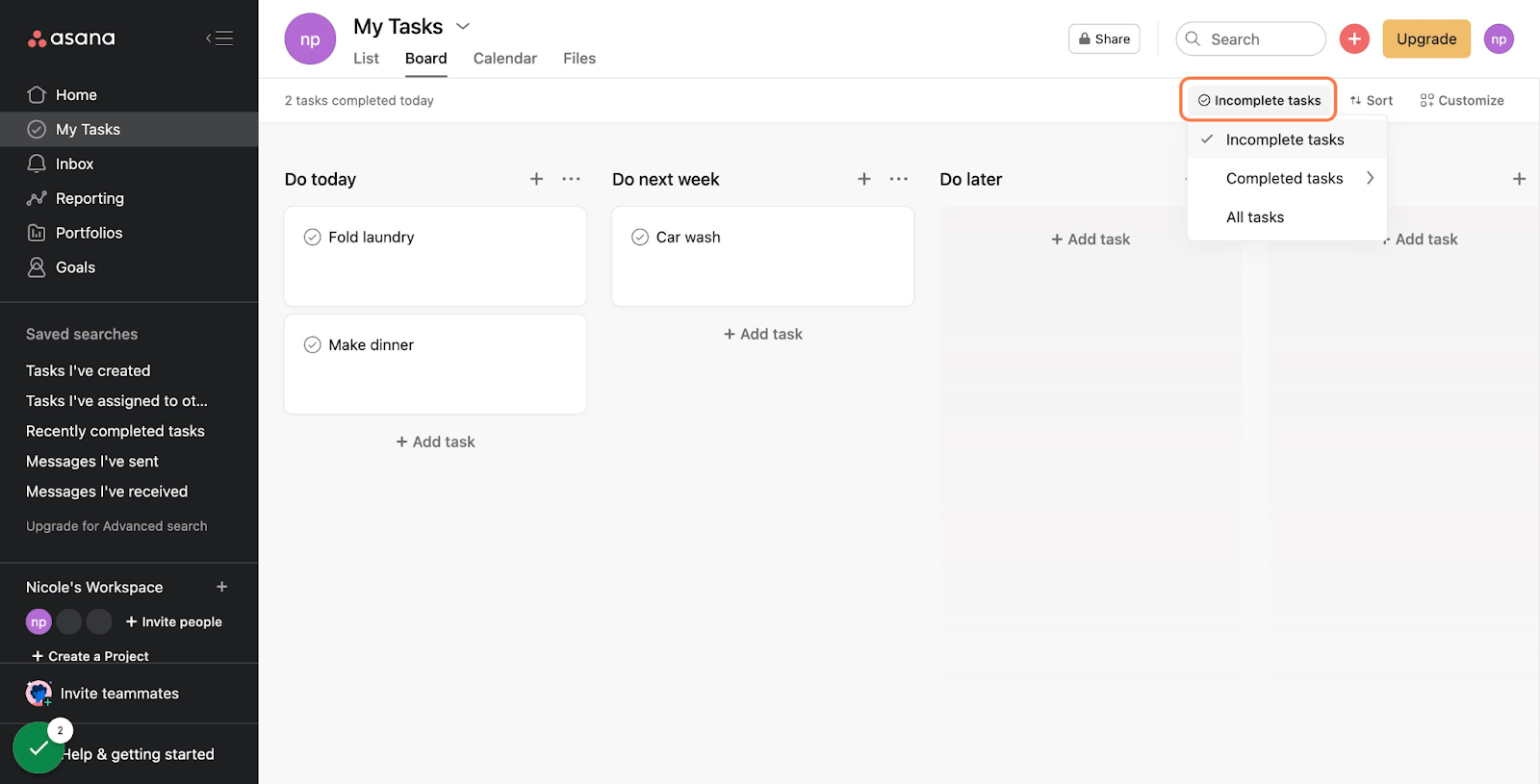Focus the Search field
The image size is (1540, 784).
pos(1250,38)
